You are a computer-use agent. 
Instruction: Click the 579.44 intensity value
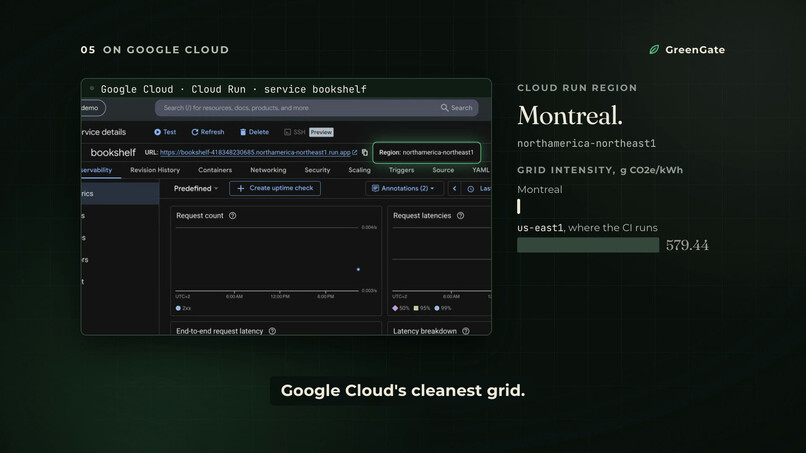687,245
